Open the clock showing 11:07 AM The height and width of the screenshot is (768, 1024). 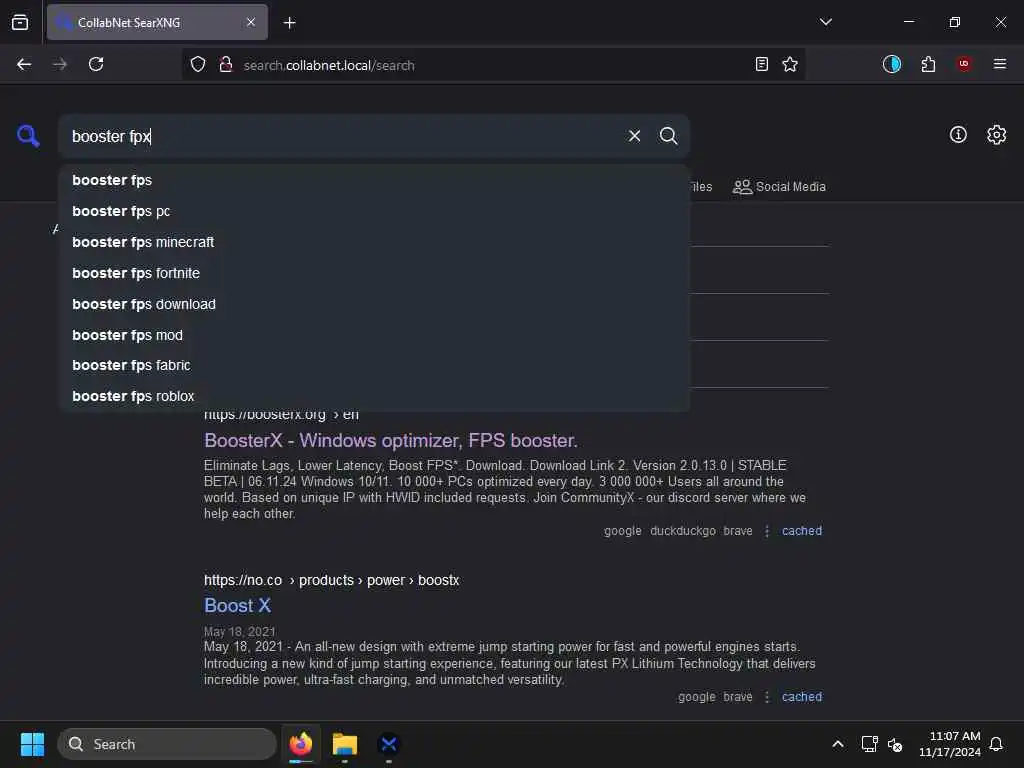pos(950,744)
